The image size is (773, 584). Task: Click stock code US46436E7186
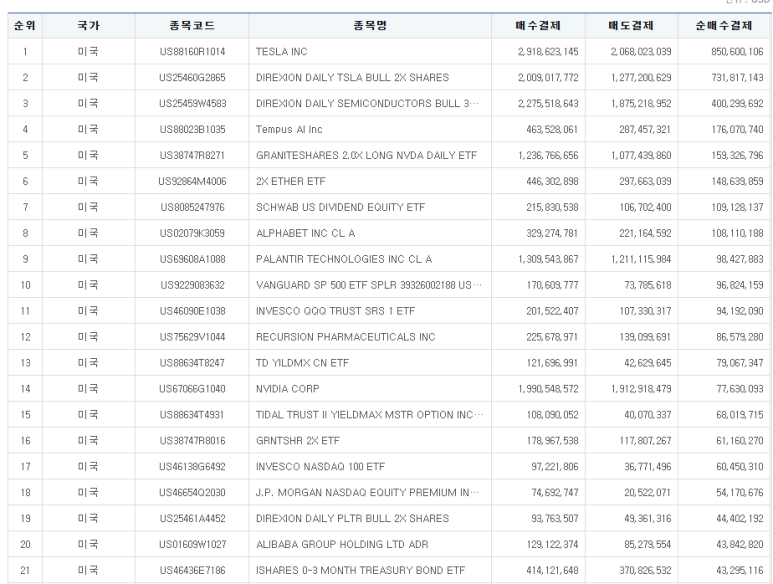click(192, 571)
